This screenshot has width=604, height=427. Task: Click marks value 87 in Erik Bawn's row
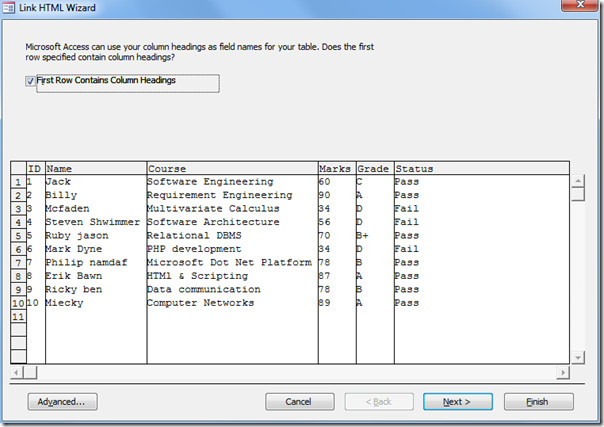[337, 276]
